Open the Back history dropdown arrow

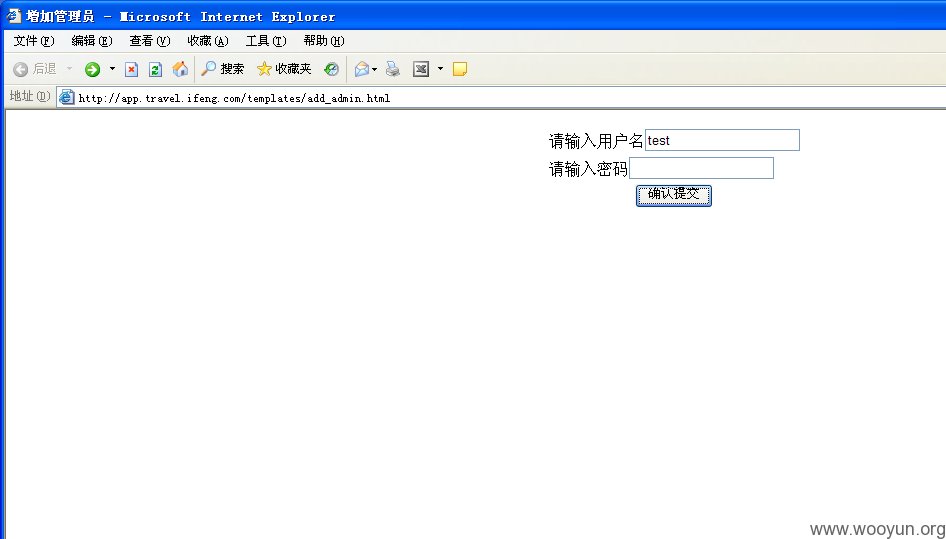(x=69, y=69)
